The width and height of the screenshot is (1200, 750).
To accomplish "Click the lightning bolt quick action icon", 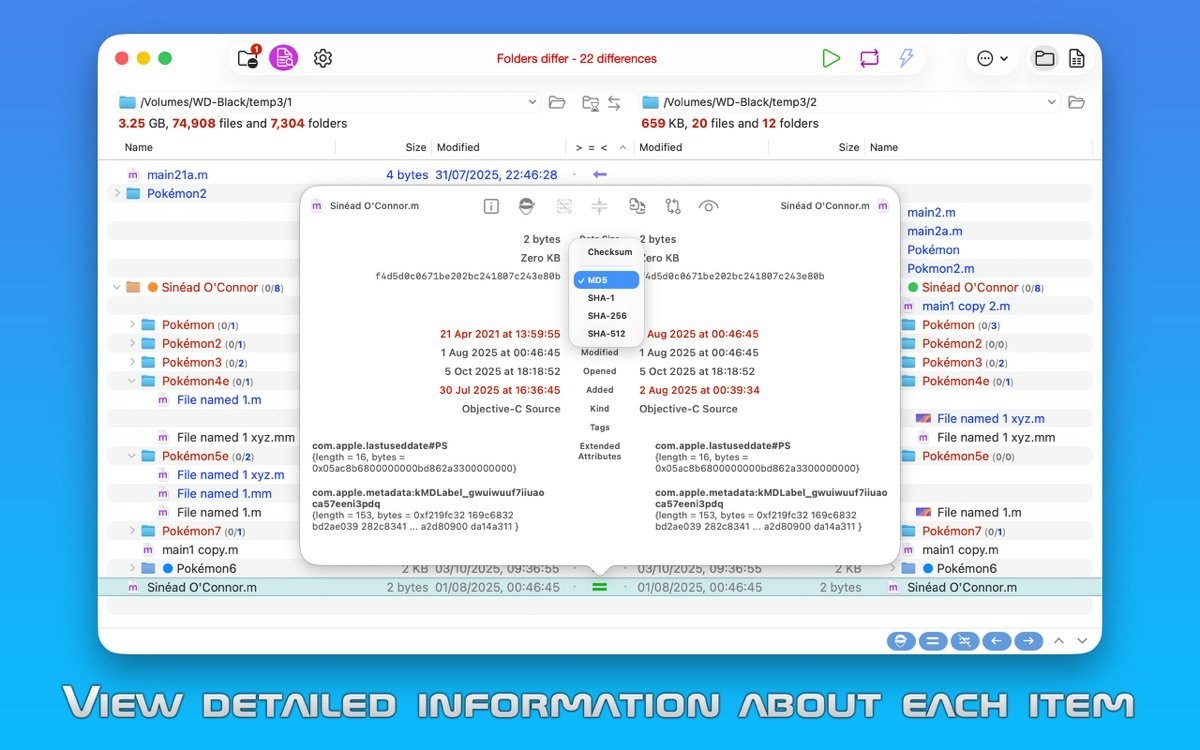I will [x=906, y=58].
